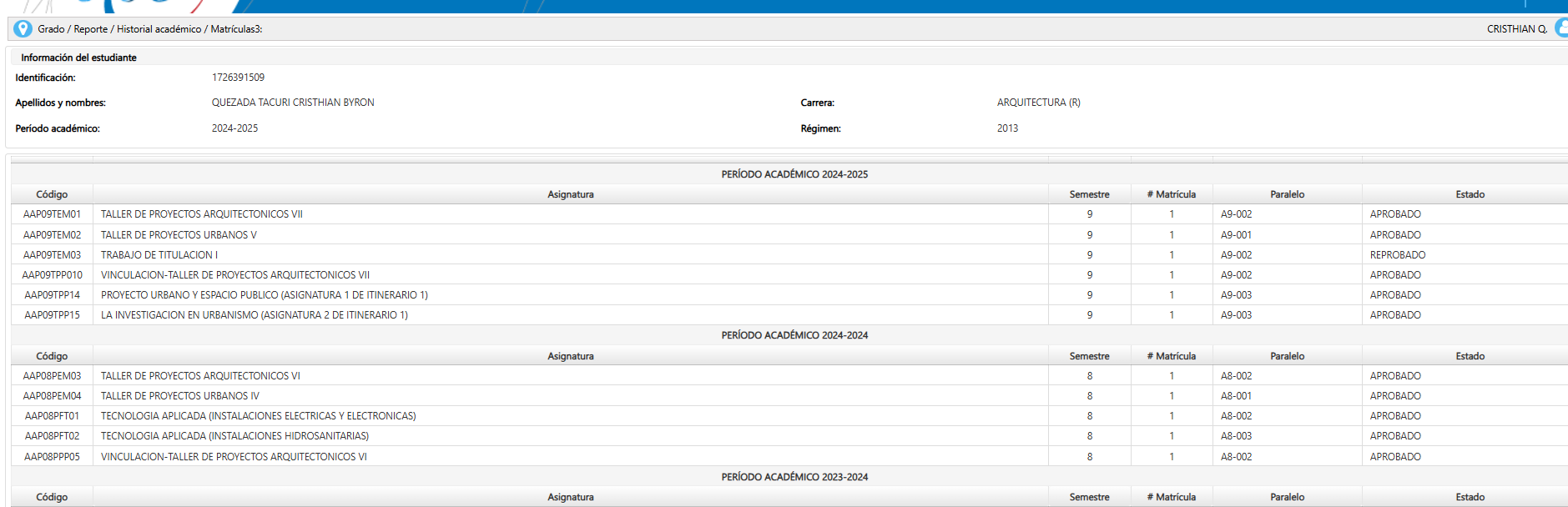Select the name QUEZADA TACURI CRISTHIAN BYRON
This screenshot has height=507, width=1568.
point(293,103)
